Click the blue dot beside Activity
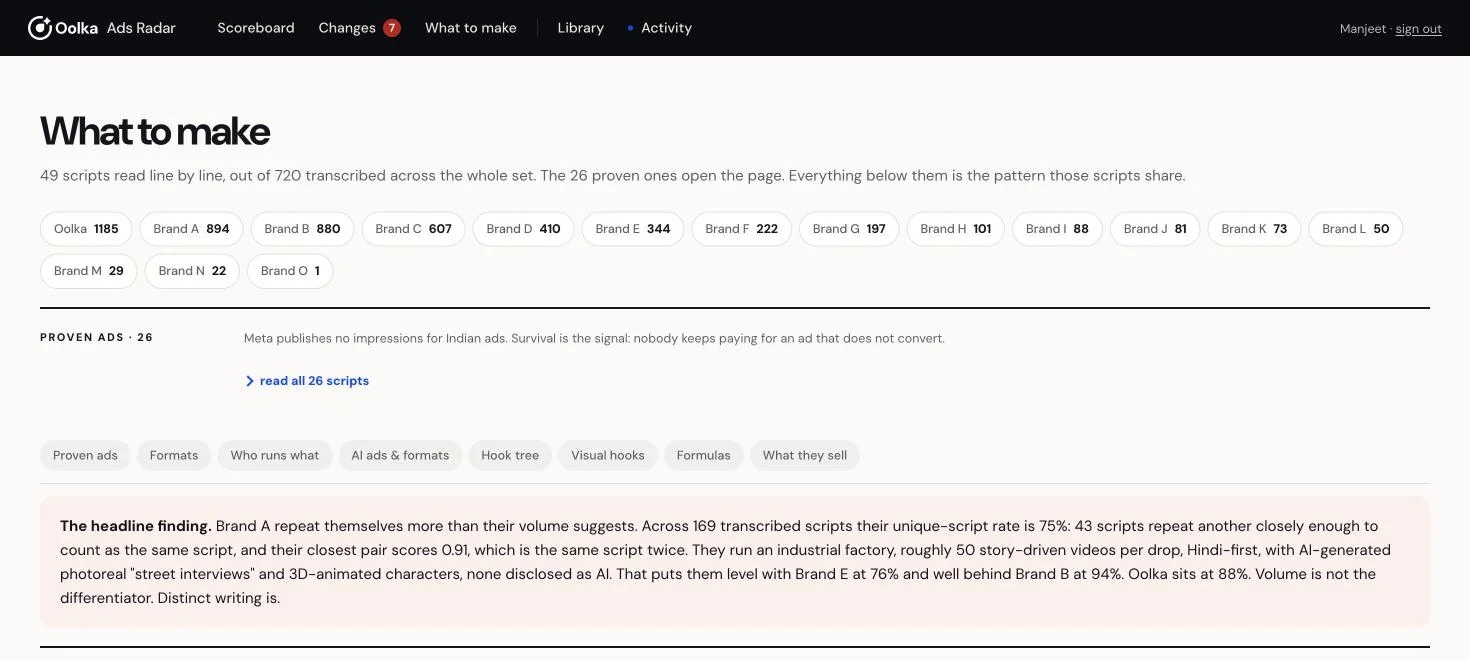The image size is (1470, 660). 630,28
